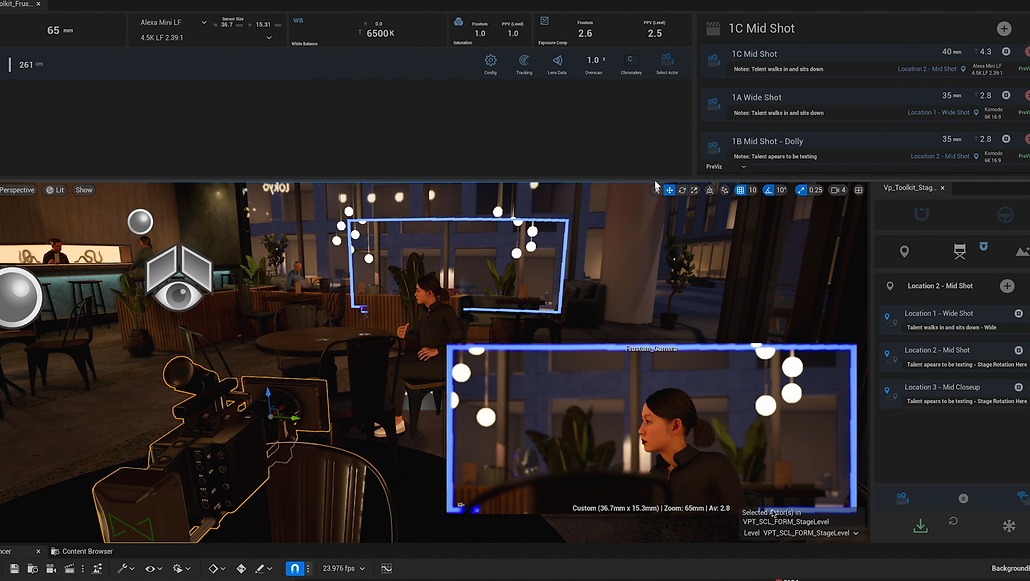Edit the 65 mm focal length field
This screenshot has width=1030, height=581.
point(60,30)
